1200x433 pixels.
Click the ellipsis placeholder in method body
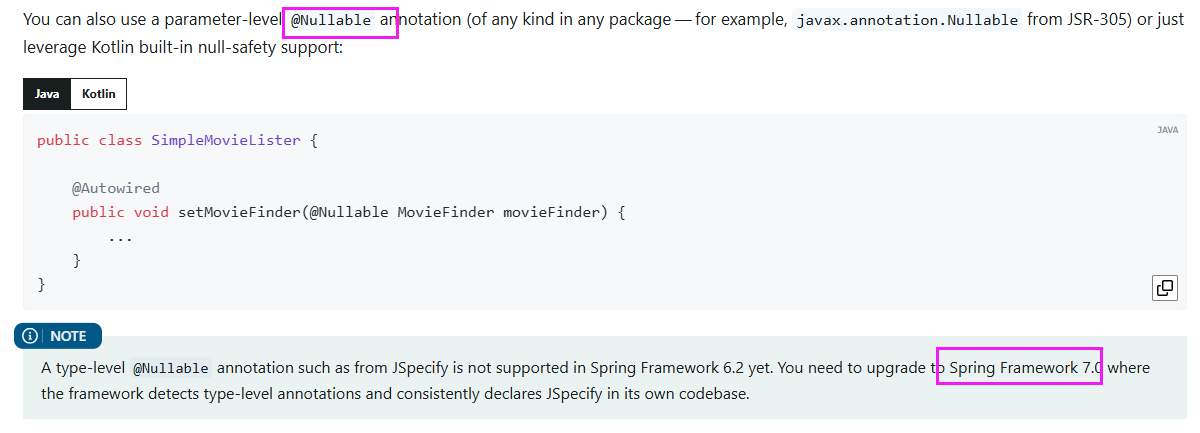click(120, 238)
